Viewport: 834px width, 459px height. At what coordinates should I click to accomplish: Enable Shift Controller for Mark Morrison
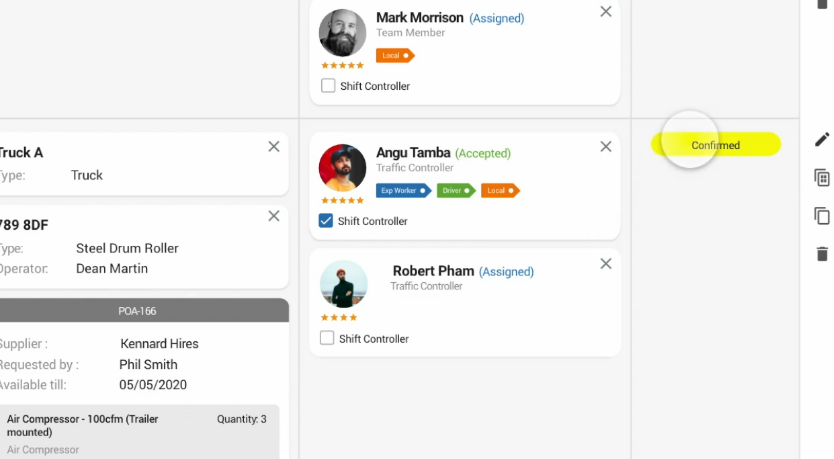coord(328,86)
